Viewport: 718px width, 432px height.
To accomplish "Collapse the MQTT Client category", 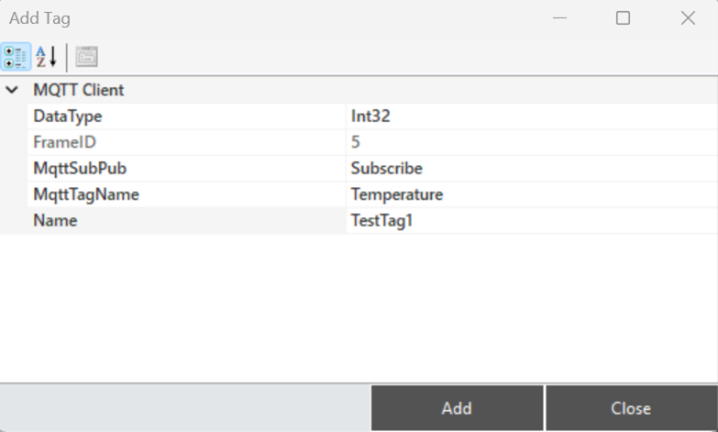I will (12, 90).
